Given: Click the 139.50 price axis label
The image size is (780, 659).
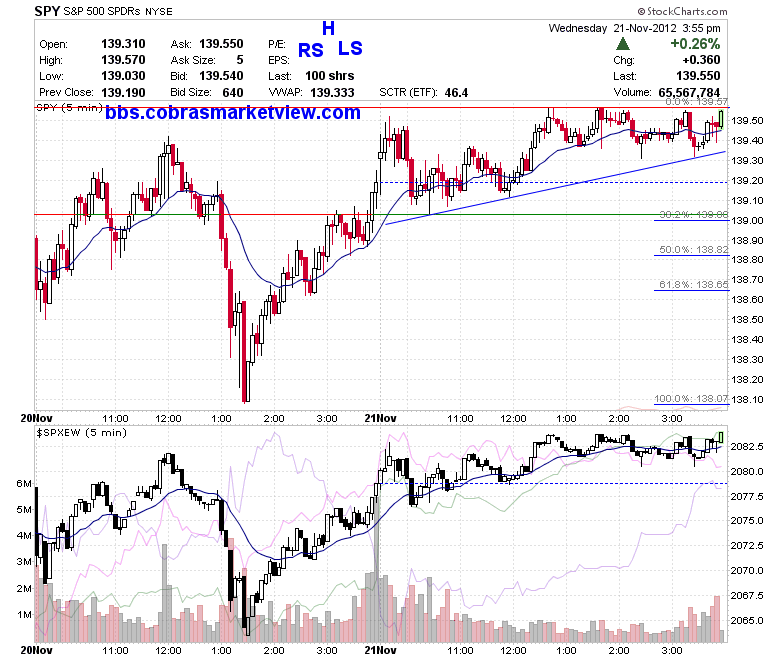Looking at the screenshot, I should pos(747,121).
